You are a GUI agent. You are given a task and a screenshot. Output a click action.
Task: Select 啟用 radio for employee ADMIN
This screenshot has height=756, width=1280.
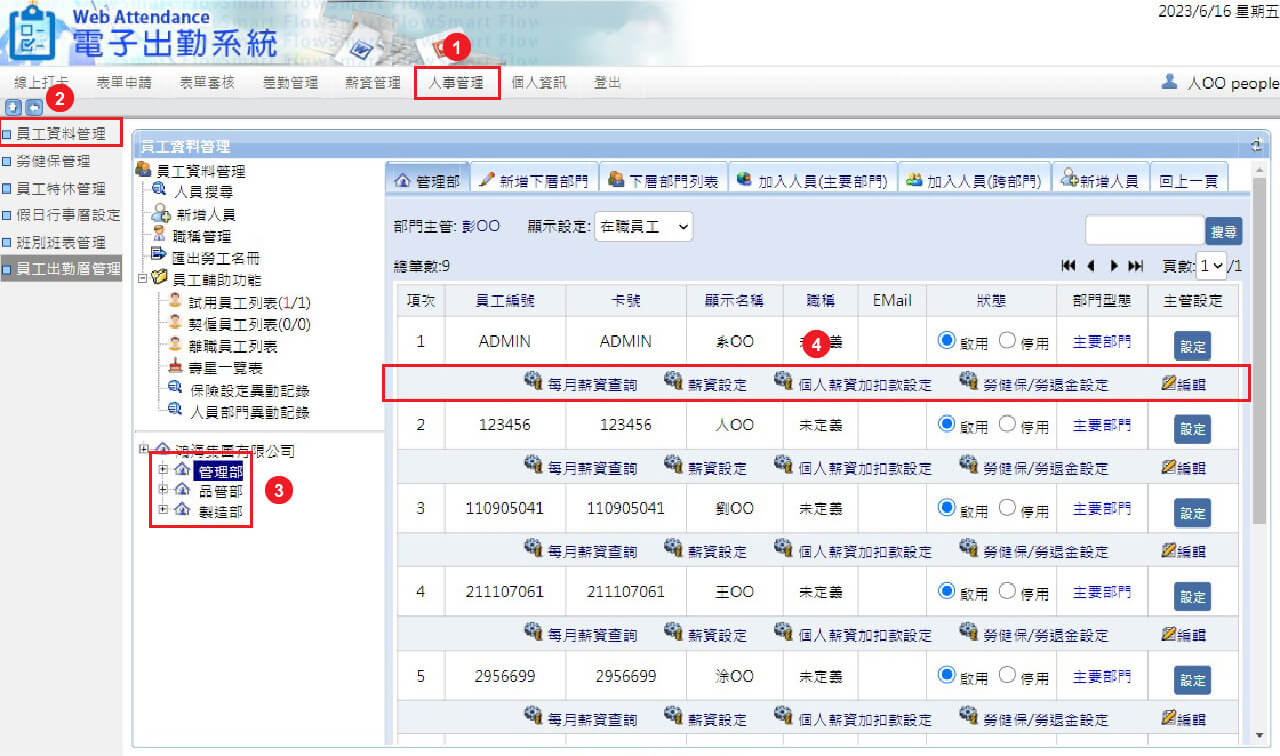(946, 340)
